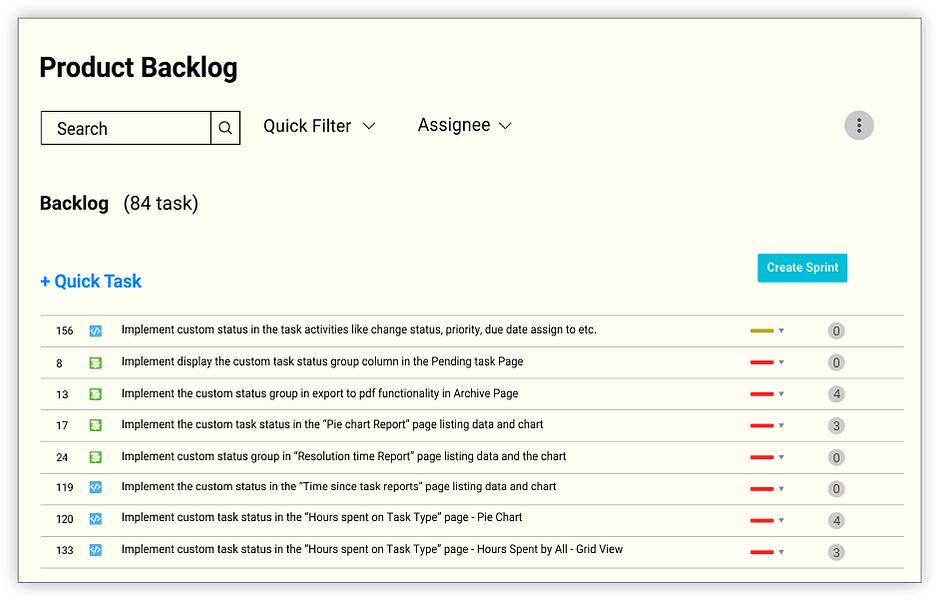Click the green type icon of task 8
This screenshot has height=600, width=939.
[x=95, y=363]
